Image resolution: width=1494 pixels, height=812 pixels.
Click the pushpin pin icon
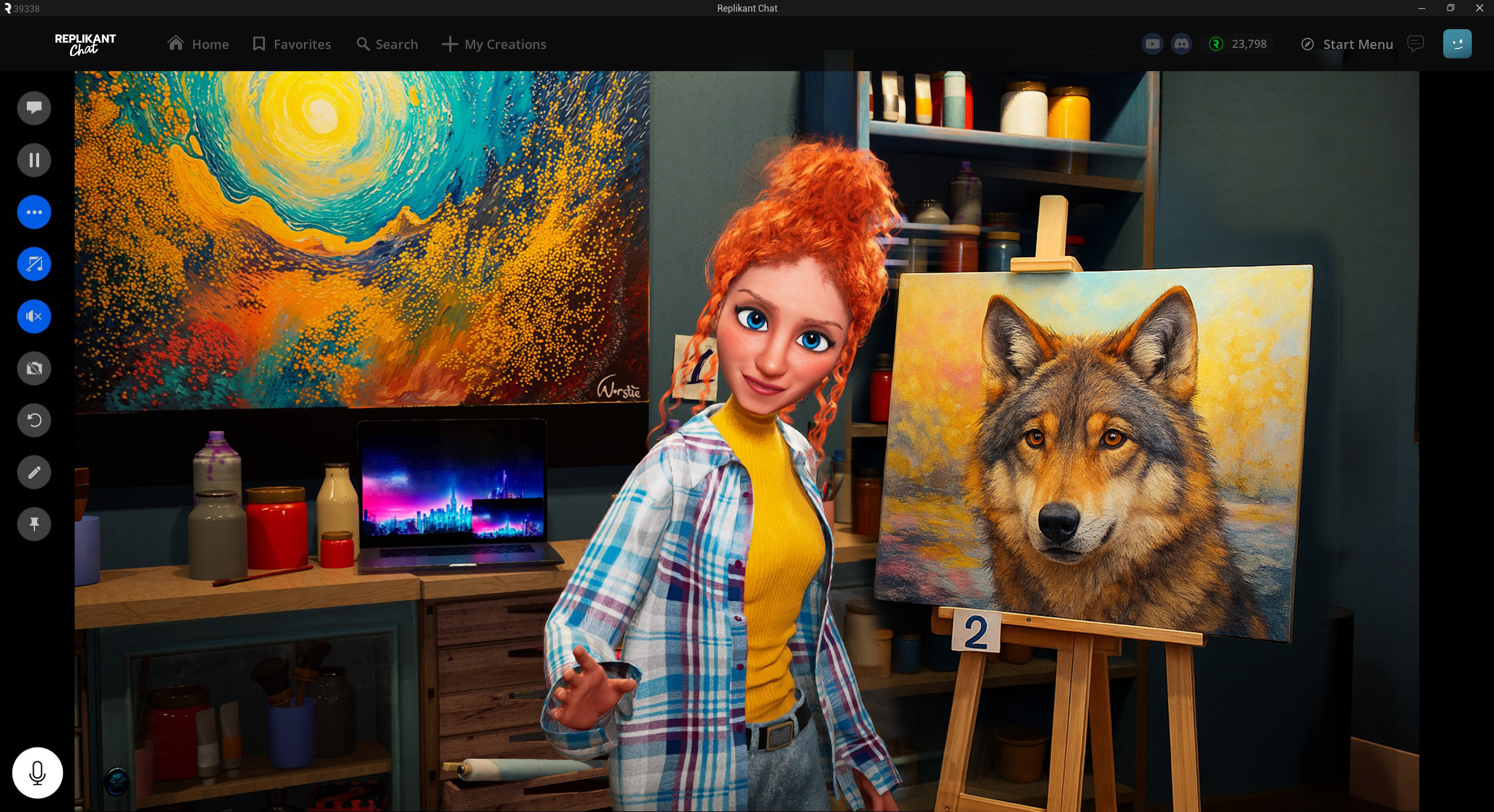coord(34,524)
